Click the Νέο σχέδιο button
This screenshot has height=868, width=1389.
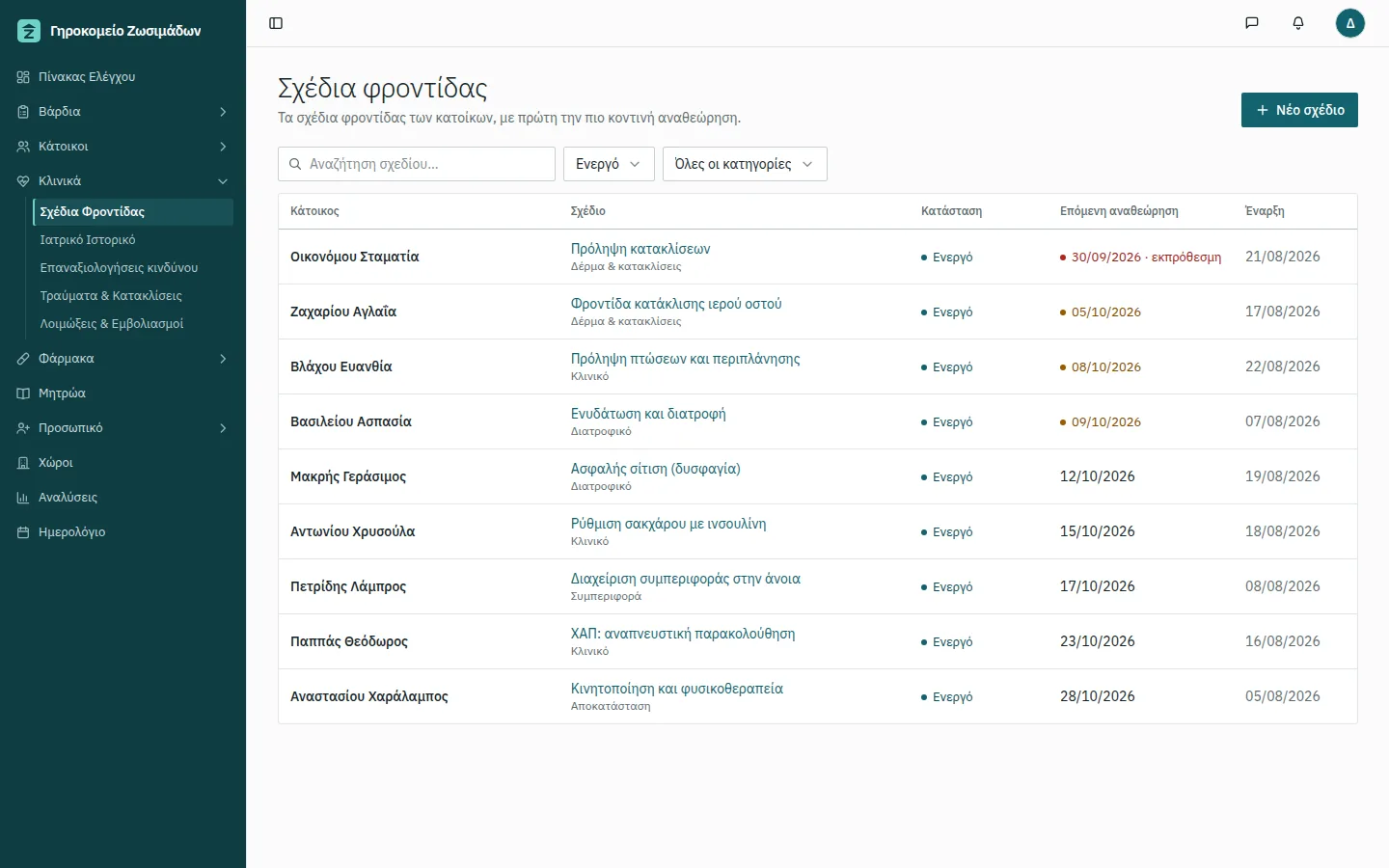pos(1299,110)
